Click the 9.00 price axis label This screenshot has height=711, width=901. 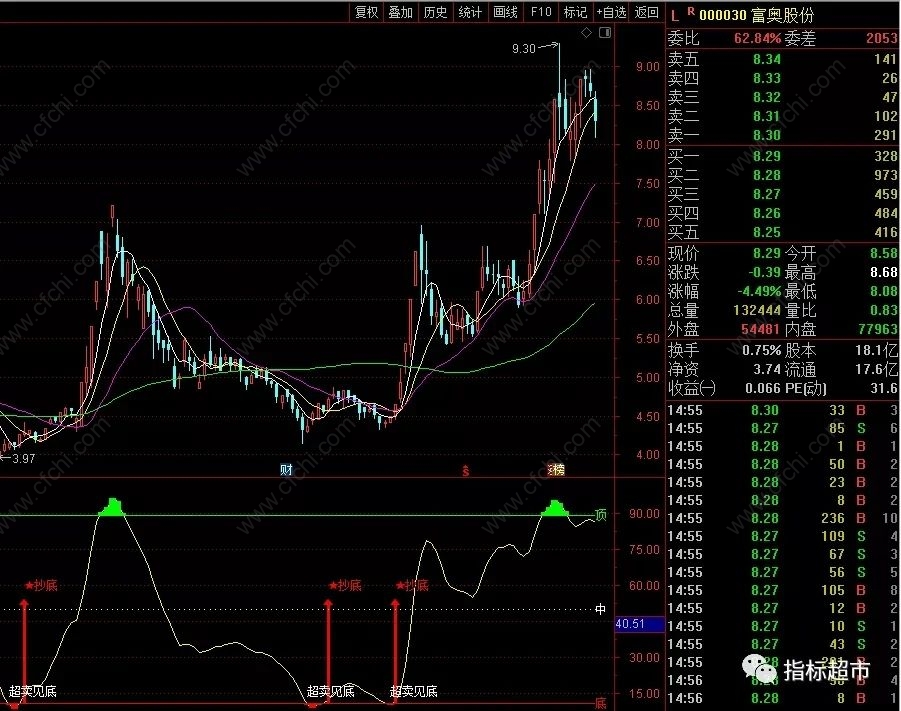click(648, 67)
